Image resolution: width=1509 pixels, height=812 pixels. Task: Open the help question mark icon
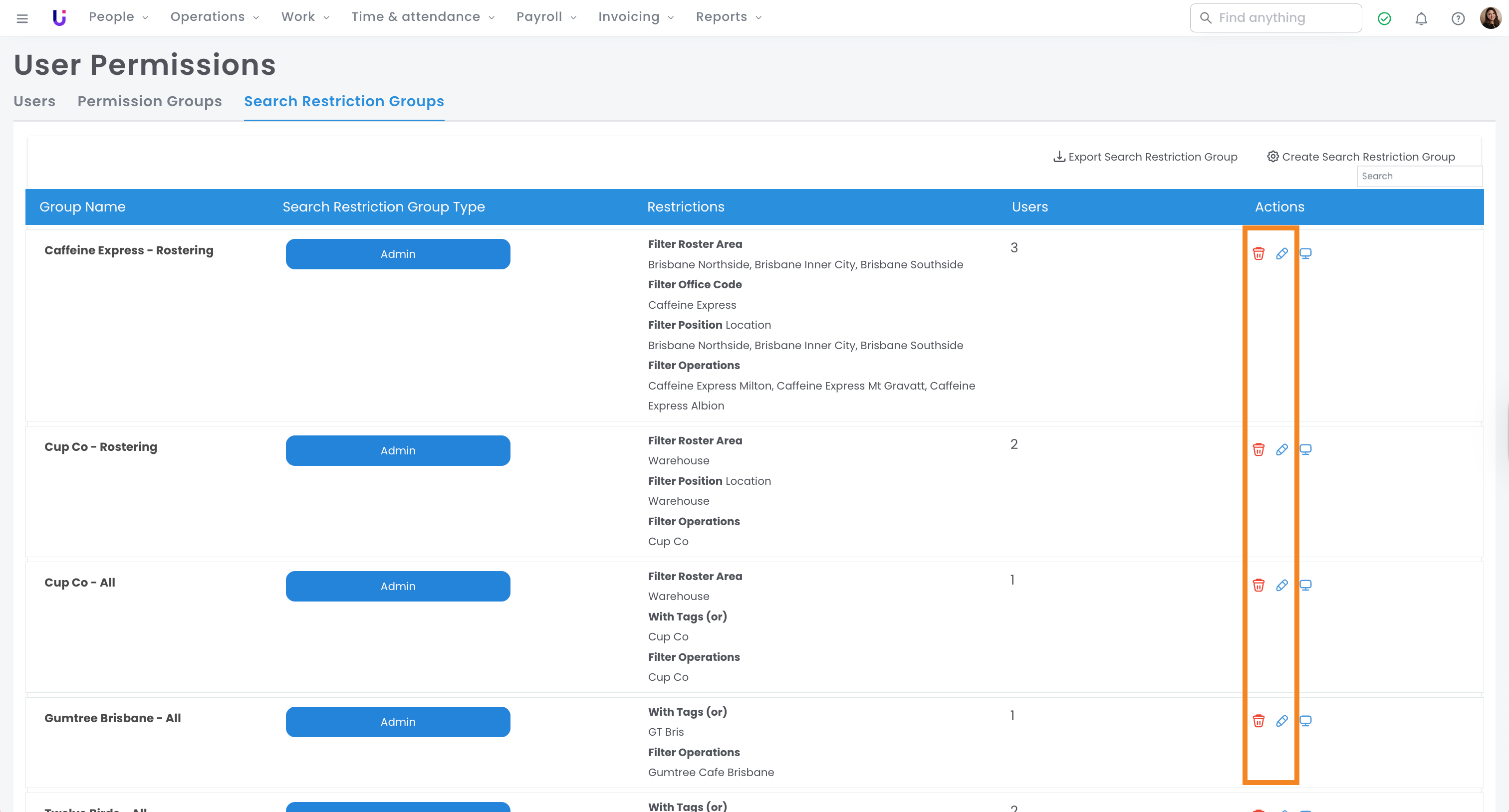(1458, 19)
